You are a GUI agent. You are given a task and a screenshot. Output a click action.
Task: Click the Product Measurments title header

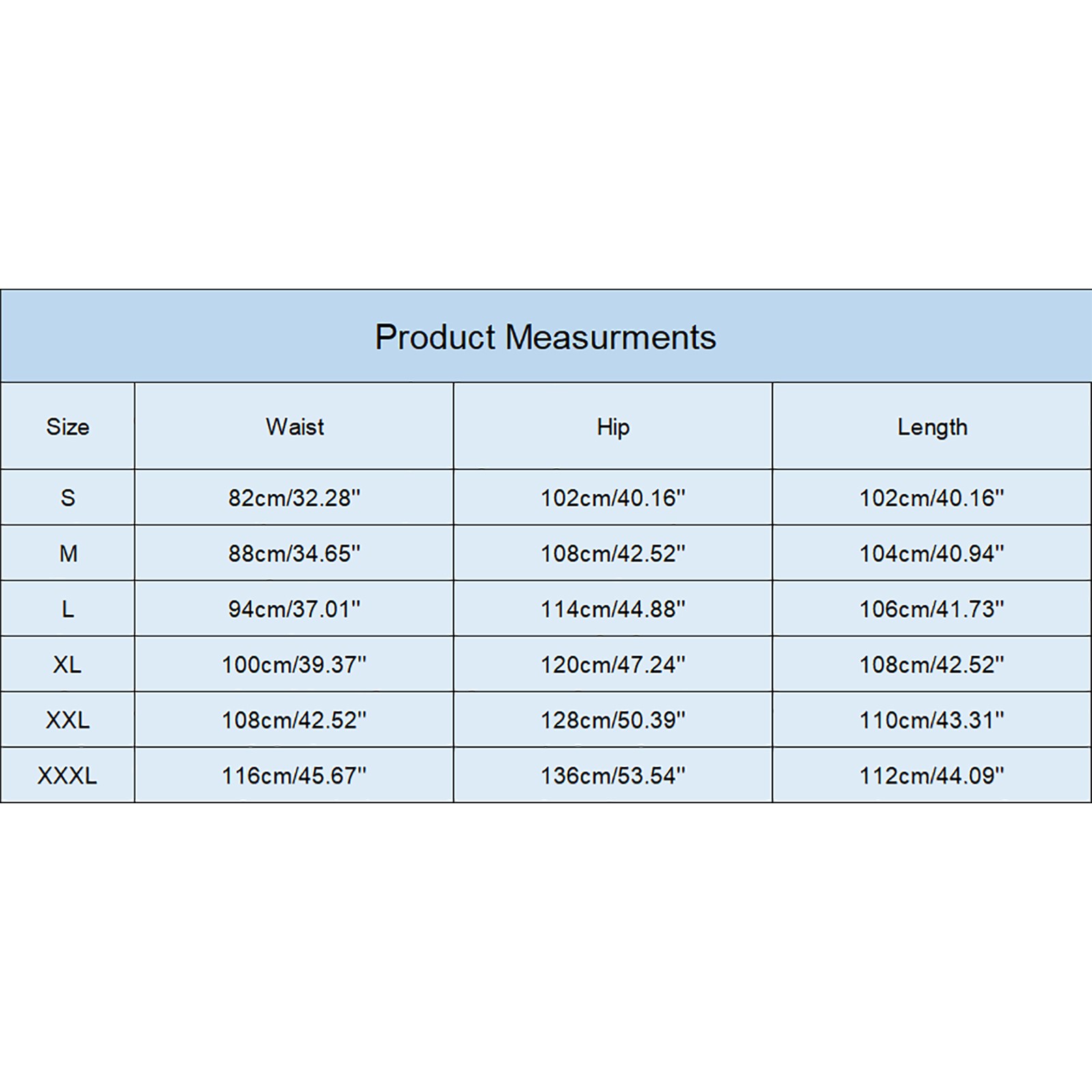pos(545,336)
